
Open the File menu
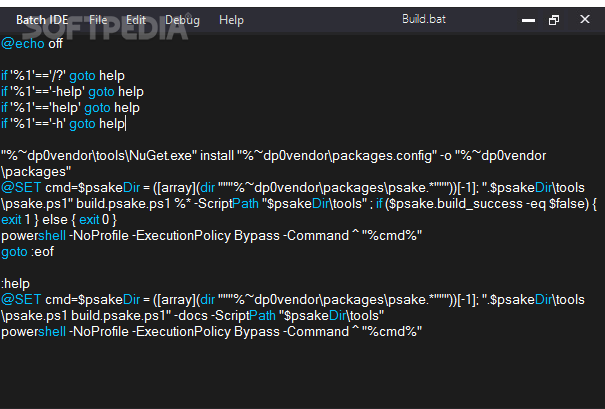click(x=98, y=20)
